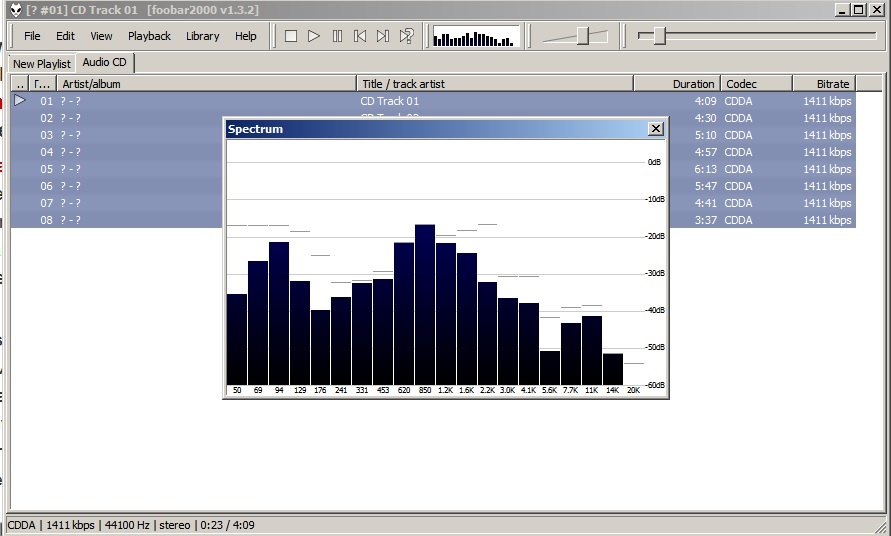Switch to the New Playlist tab
Screen dimensions: 891x536
coord(42,64)
